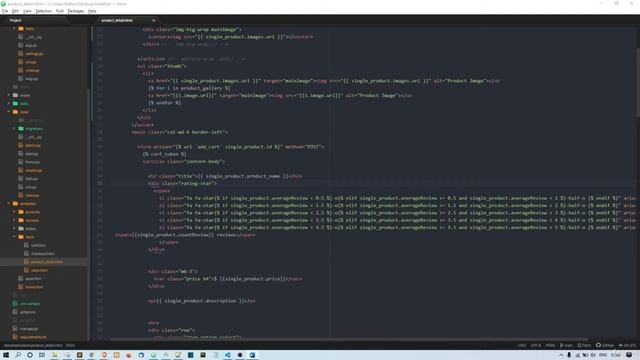This screenshot has height=360, width=640.
Task: Click the file path in status bar
Action: 33,345
